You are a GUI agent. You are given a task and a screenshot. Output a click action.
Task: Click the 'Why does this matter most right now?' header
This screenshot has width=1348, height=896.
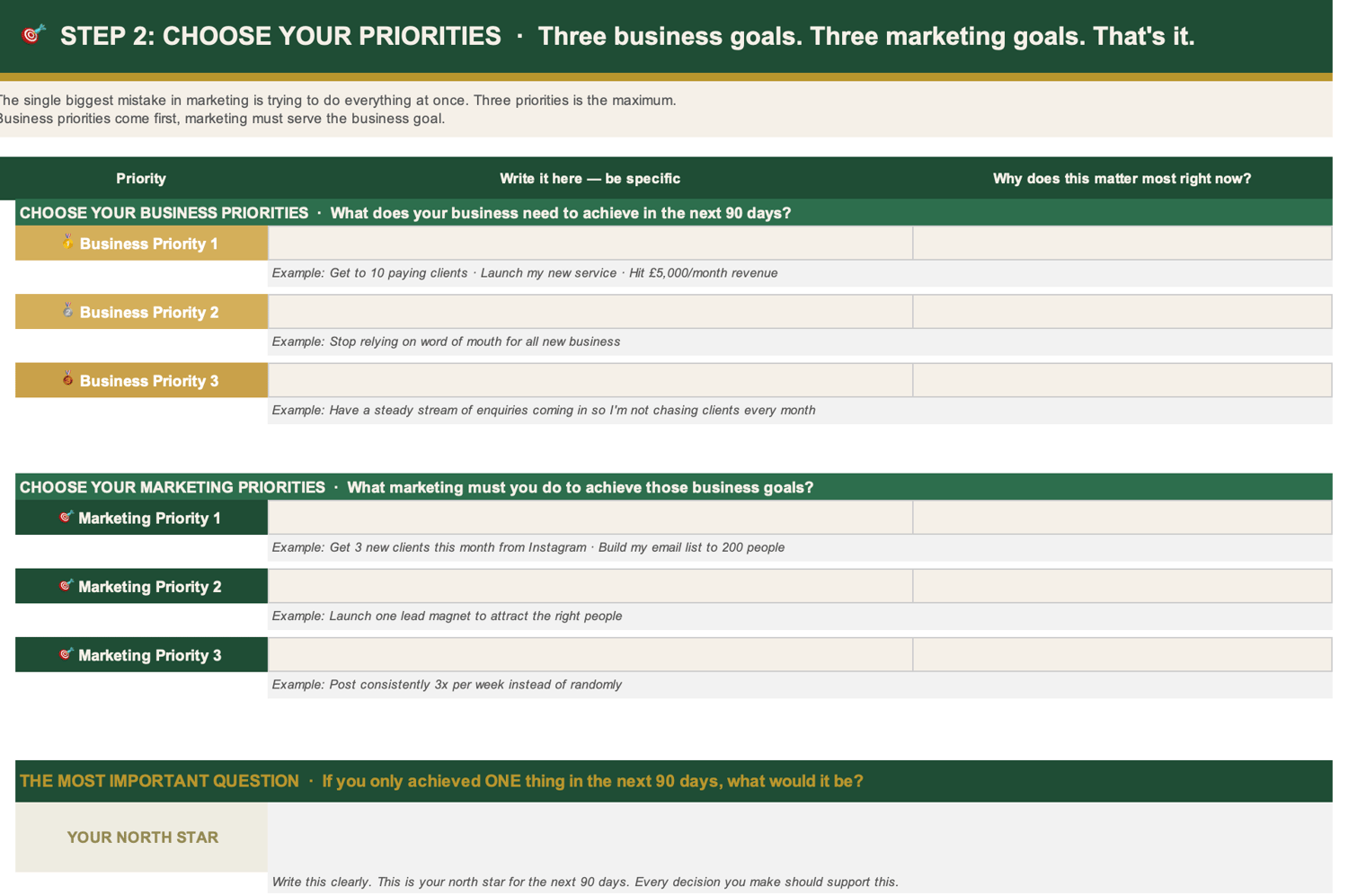(1122, 178)
